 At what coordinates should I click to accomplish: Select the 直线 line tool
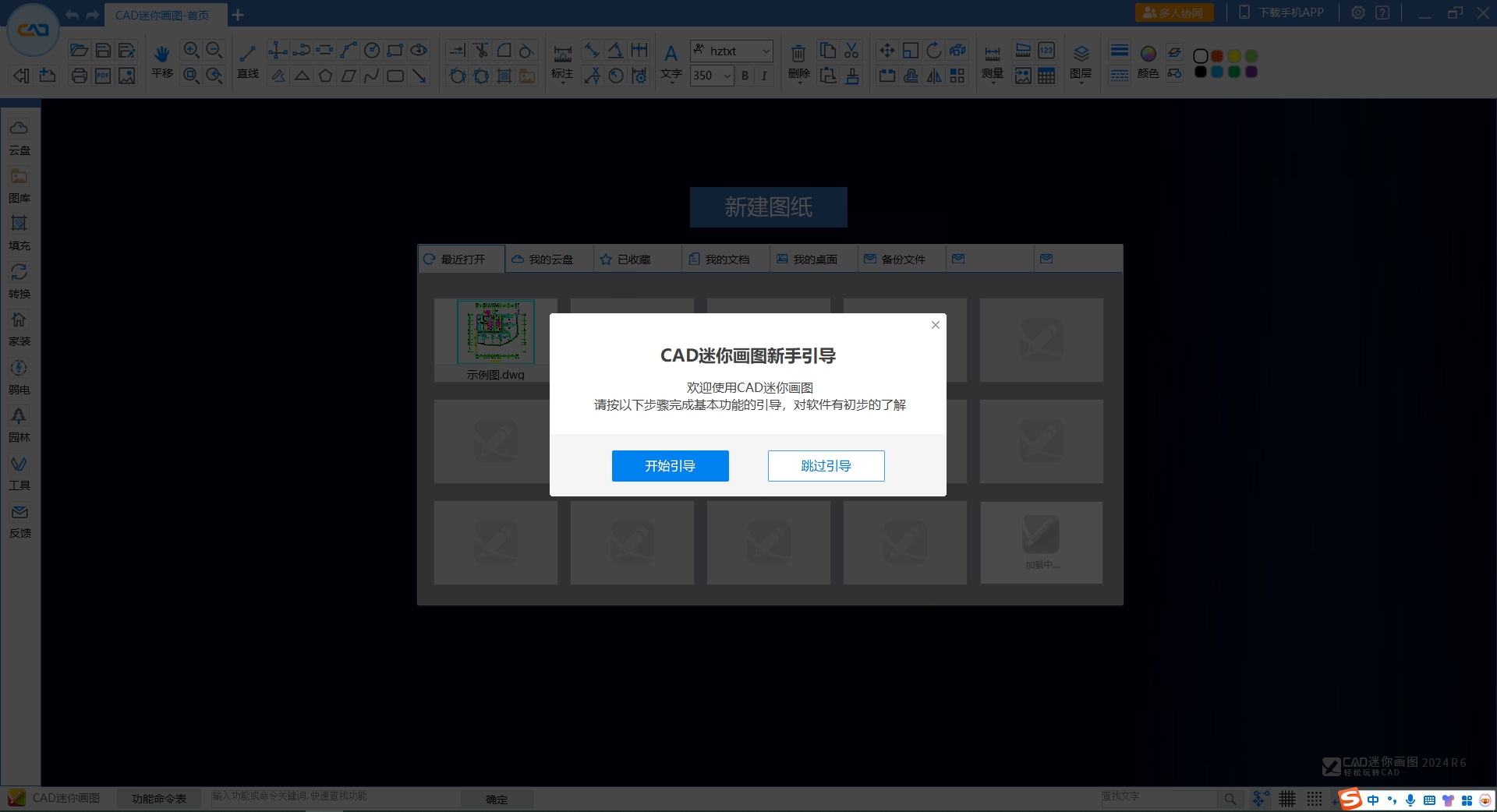pyautogui.click(x=248, y=61)
